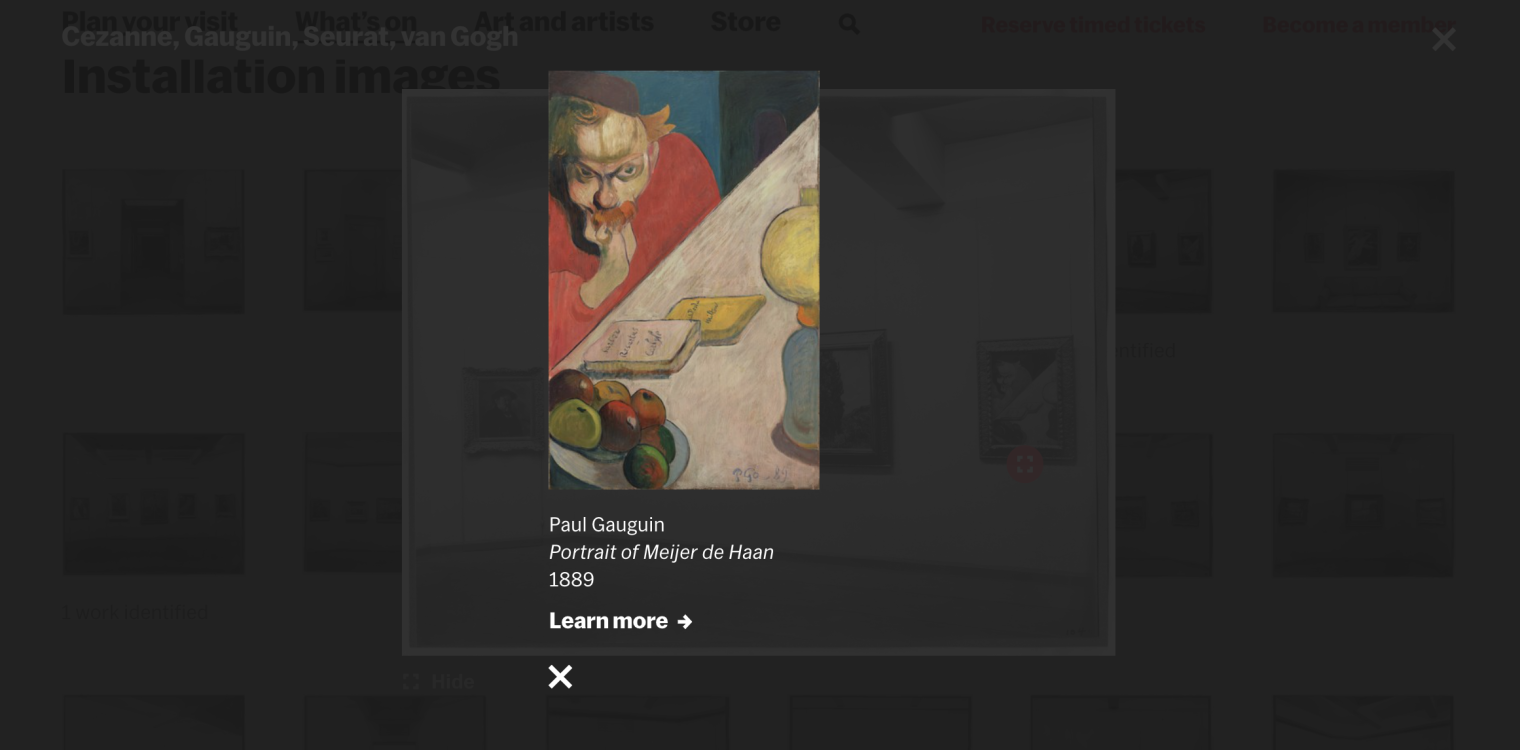Screen dimensions: 1520x750
Task: Open the Store menu item
Action: point(745,20)
